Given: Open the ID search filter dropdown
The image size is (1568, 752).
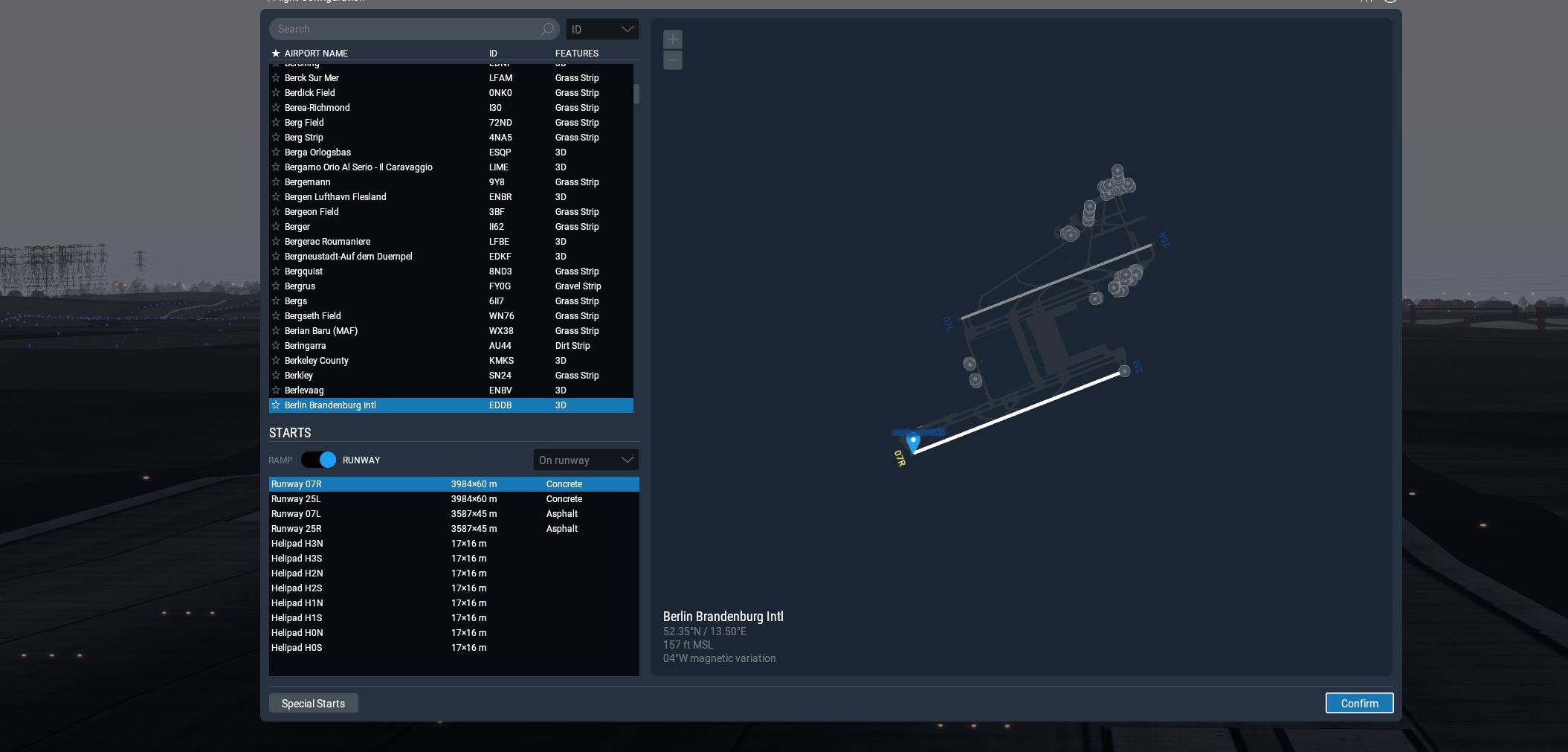Looking at the screenshot, I should click(x=602, y=29).
